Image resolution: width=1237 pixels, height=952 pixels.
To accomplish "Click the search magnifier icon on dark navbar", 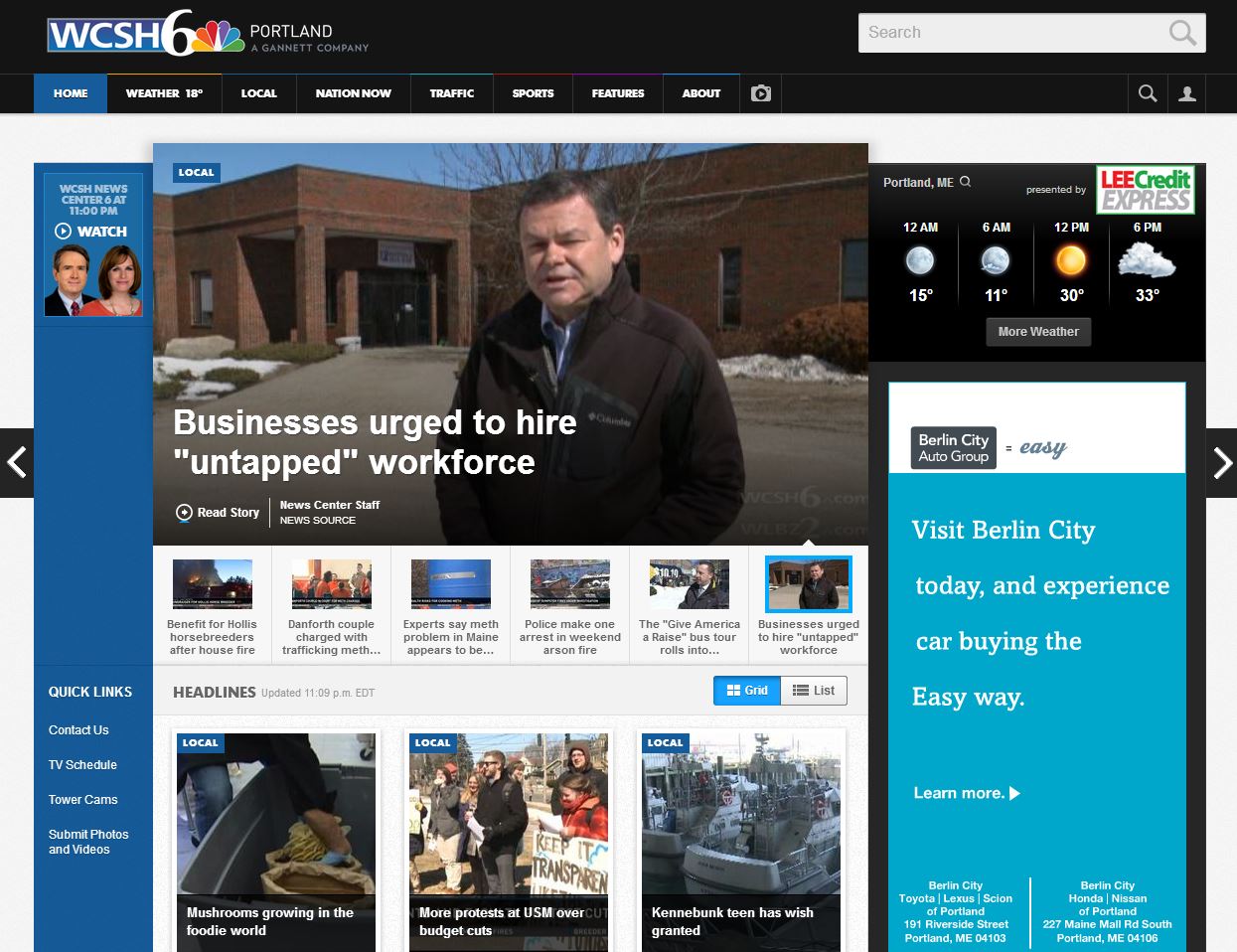I will pyautogui.click(x=1147, y=93).
